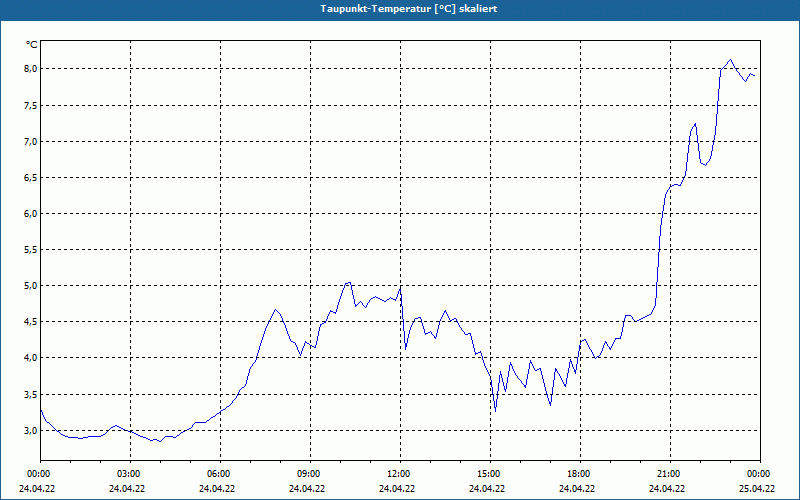
Task: Select the 7,0 y-axis label
Action: [x=31, y=141]
